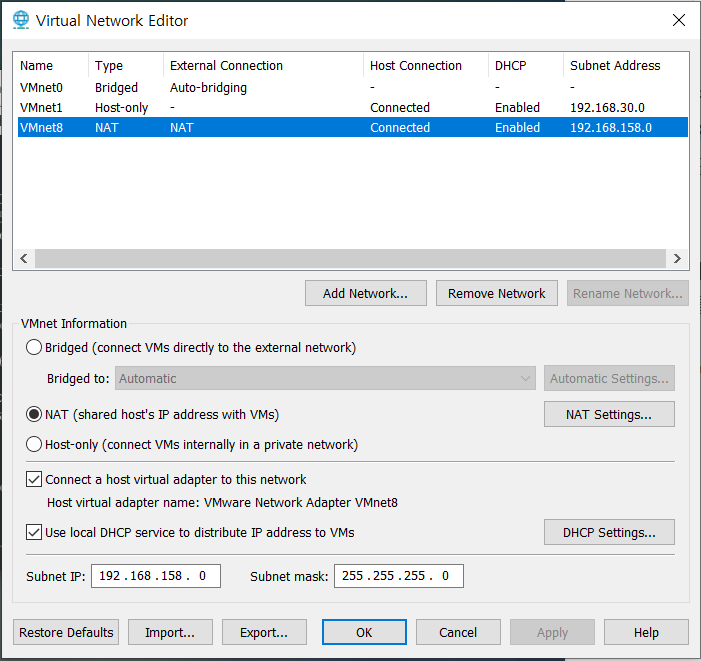
Task: Click Add Network button
Action: coord(366,293)
